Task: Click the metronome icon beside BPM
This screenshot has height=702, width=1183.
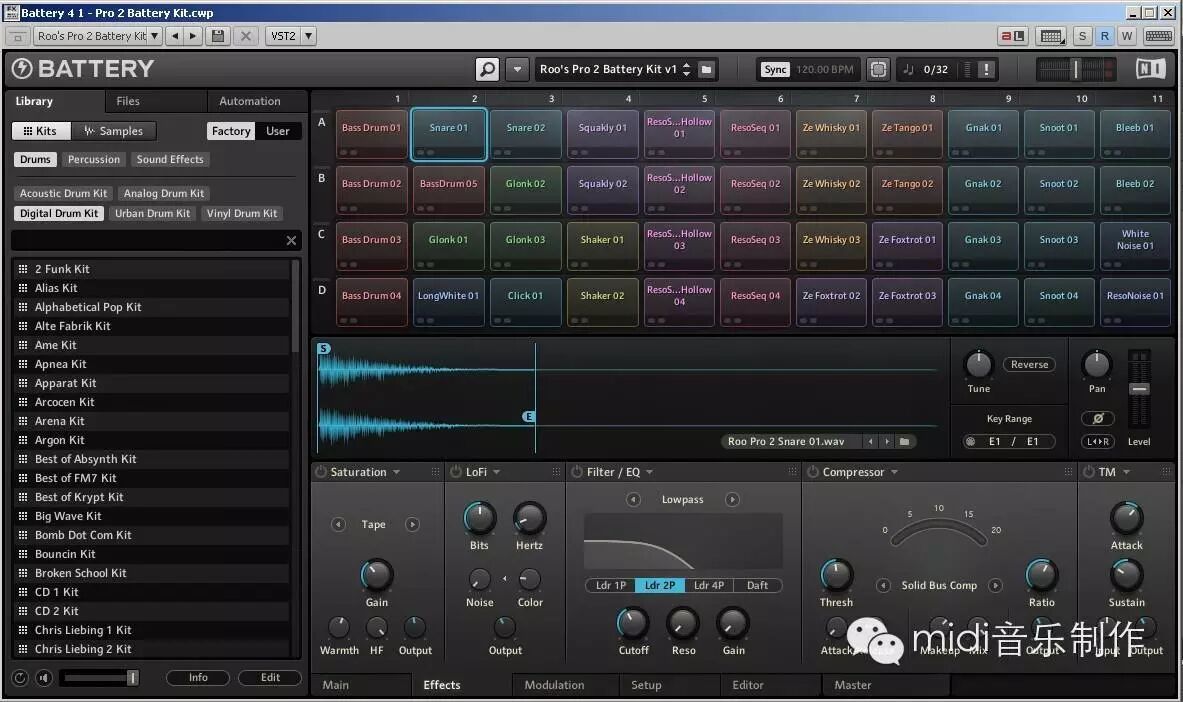Action: point(878,69)
